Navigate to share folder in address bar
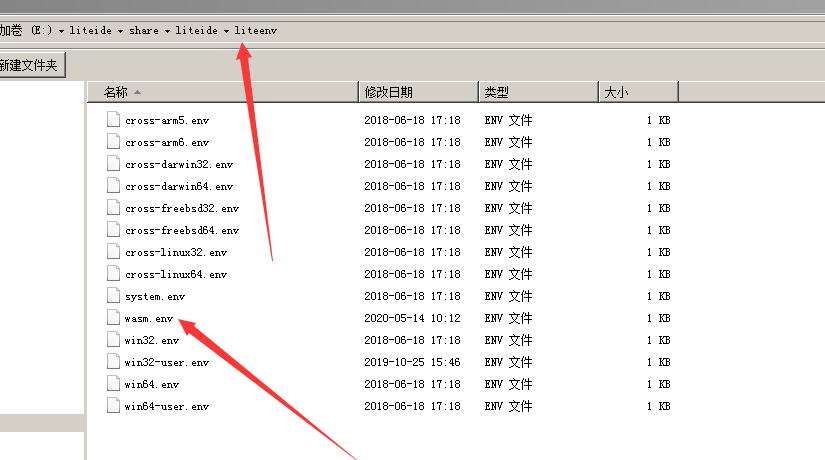Image resolution: width=825 pixels, height=460 pixels. [x=144, y=31]
